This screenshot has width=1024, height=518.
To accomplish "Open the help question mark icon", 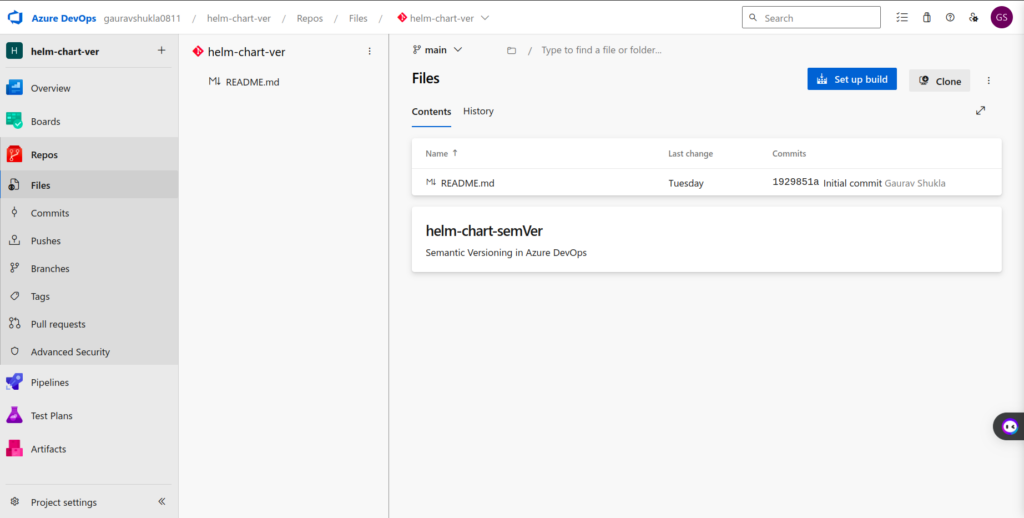I will pos(950,18).
